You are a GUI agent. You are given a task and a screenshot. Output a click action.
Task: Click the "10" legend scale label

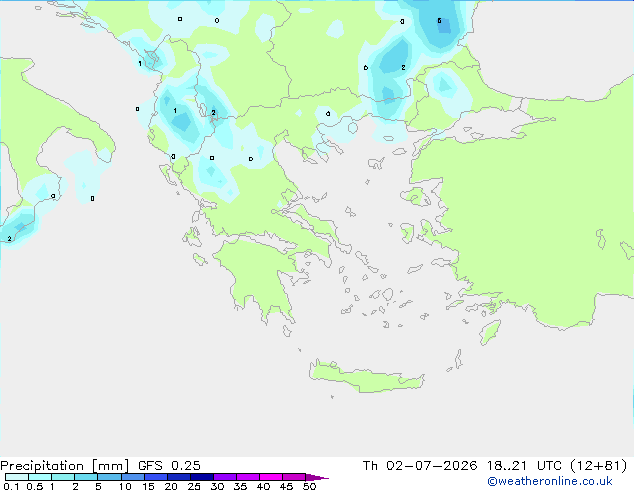point(125,486)
